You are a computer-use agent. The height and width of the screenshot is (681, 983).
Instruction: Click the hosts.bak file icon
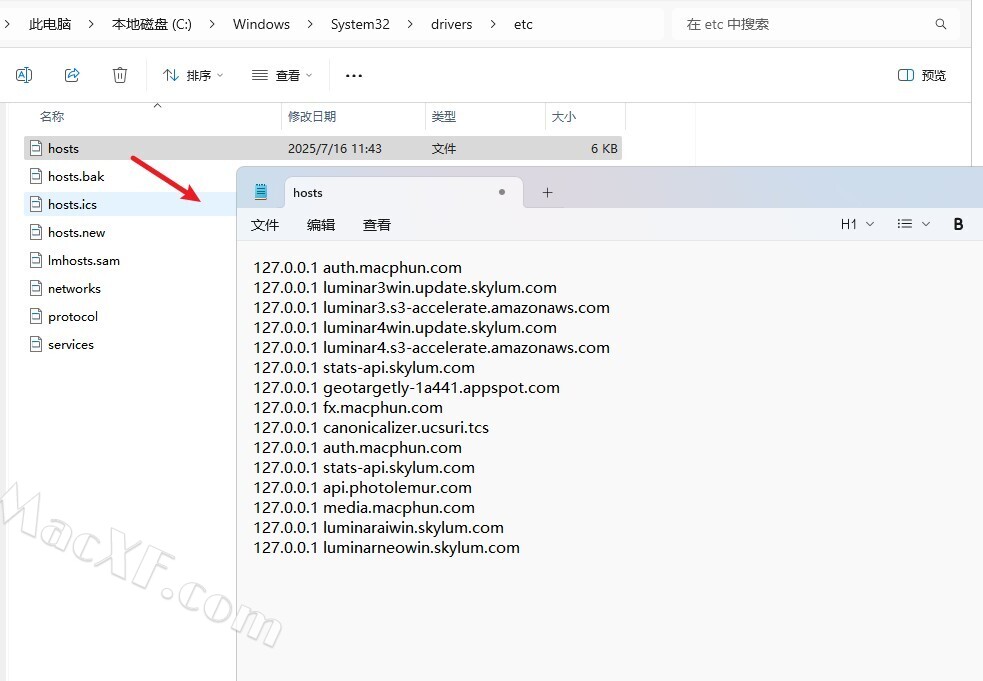pos(36,176)
